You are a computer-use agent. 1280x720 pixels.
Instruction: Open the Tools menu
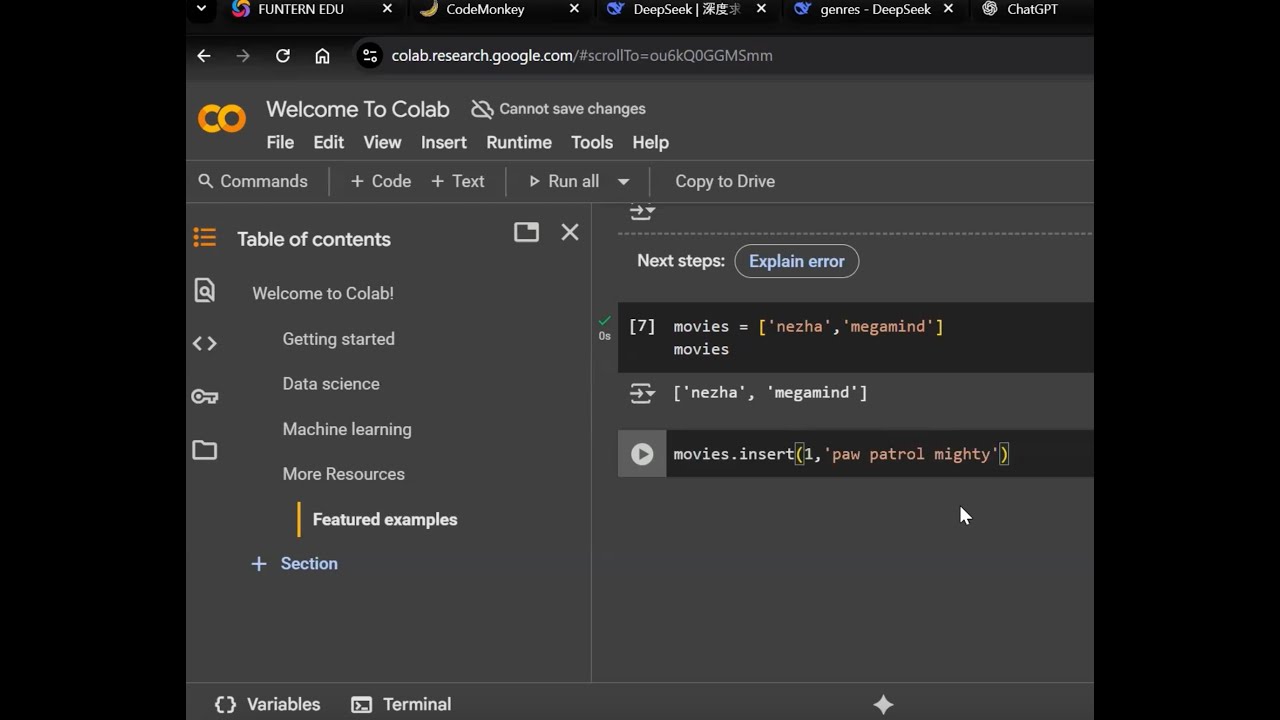click(x=592, y=142)
